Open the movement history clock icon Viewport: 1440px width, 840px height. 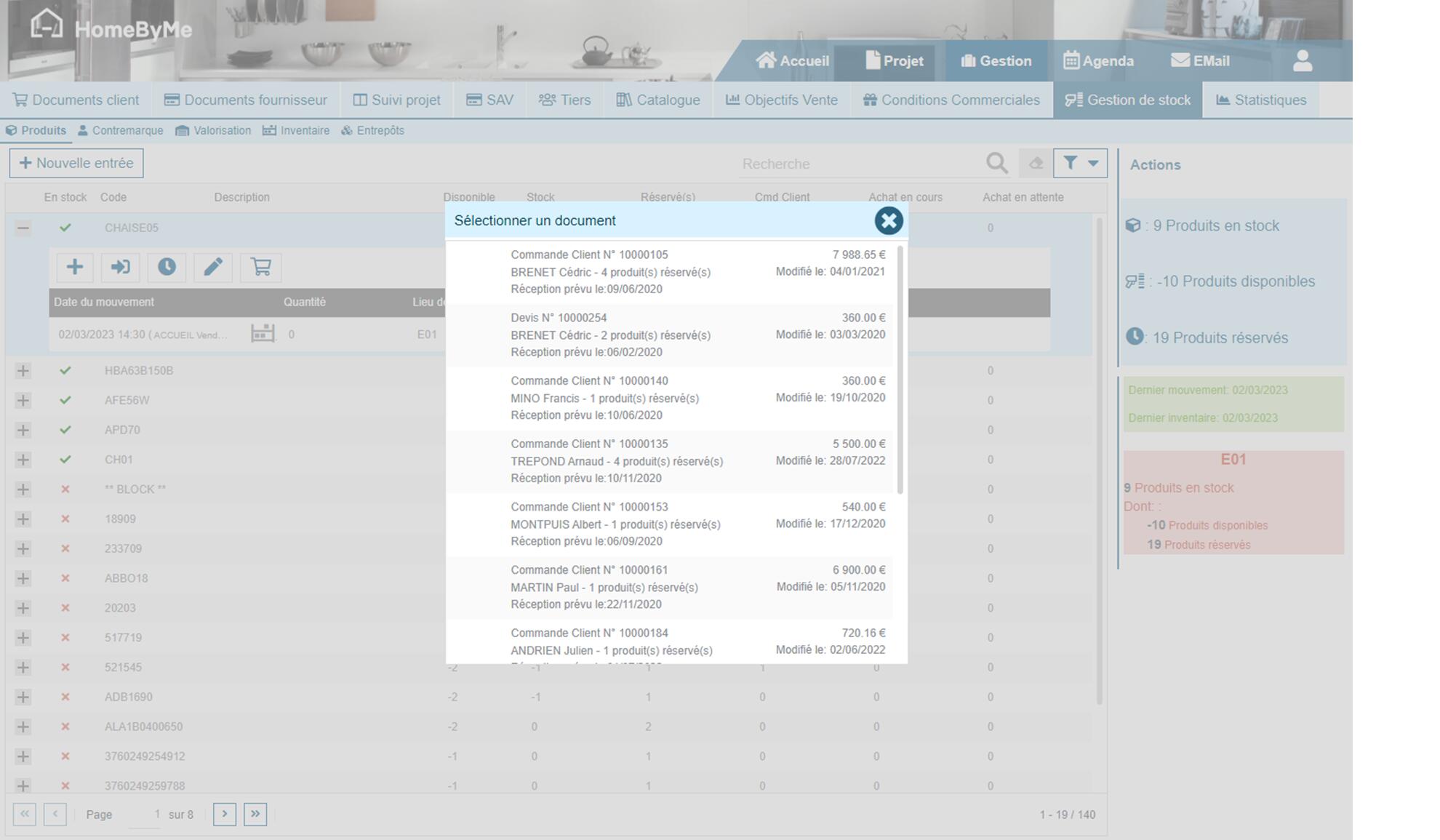pyautogui.click(x=167, y=267)
